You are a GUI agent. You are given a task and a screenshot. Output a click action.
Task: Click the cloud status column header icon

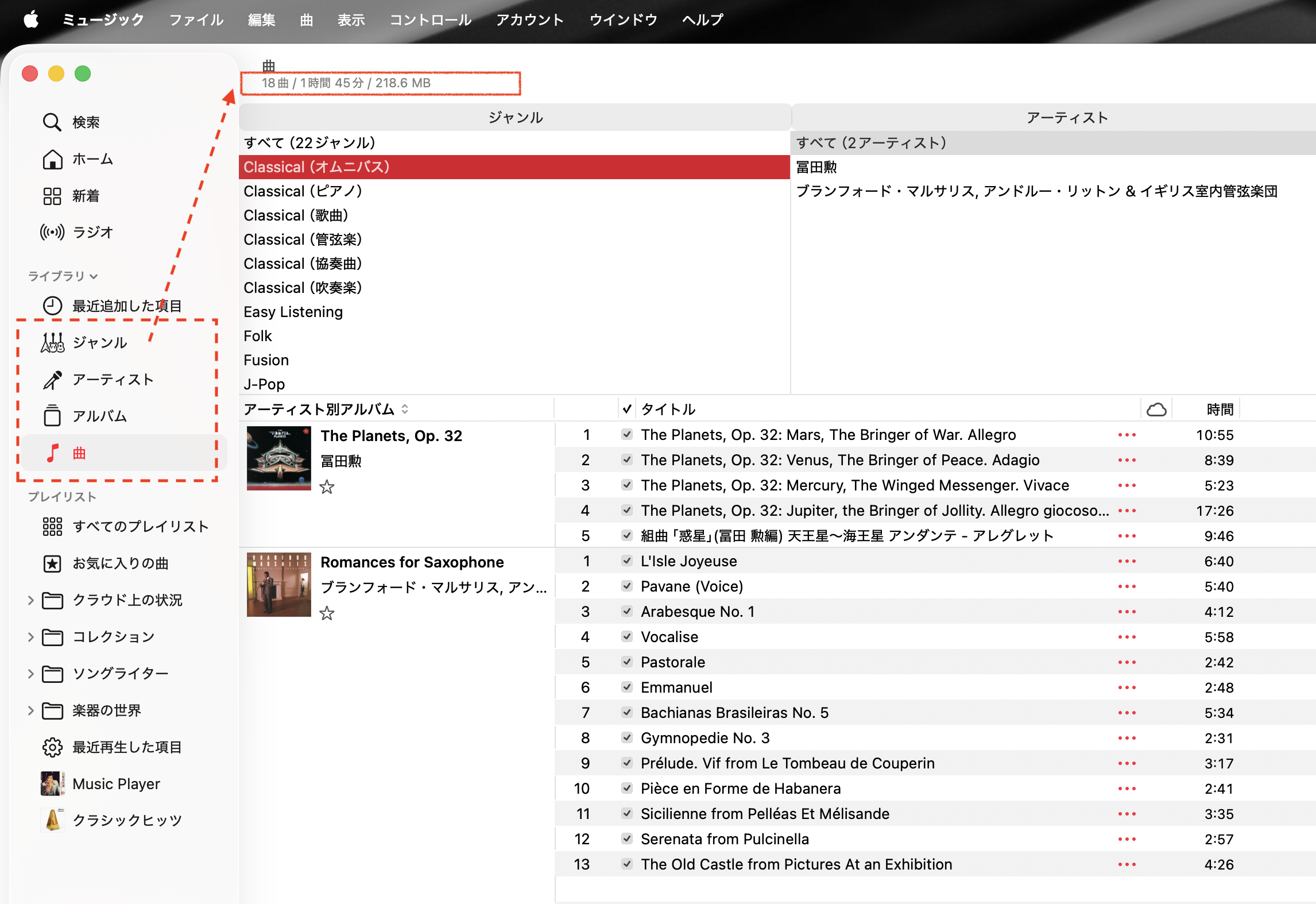tap(1156, 409)
